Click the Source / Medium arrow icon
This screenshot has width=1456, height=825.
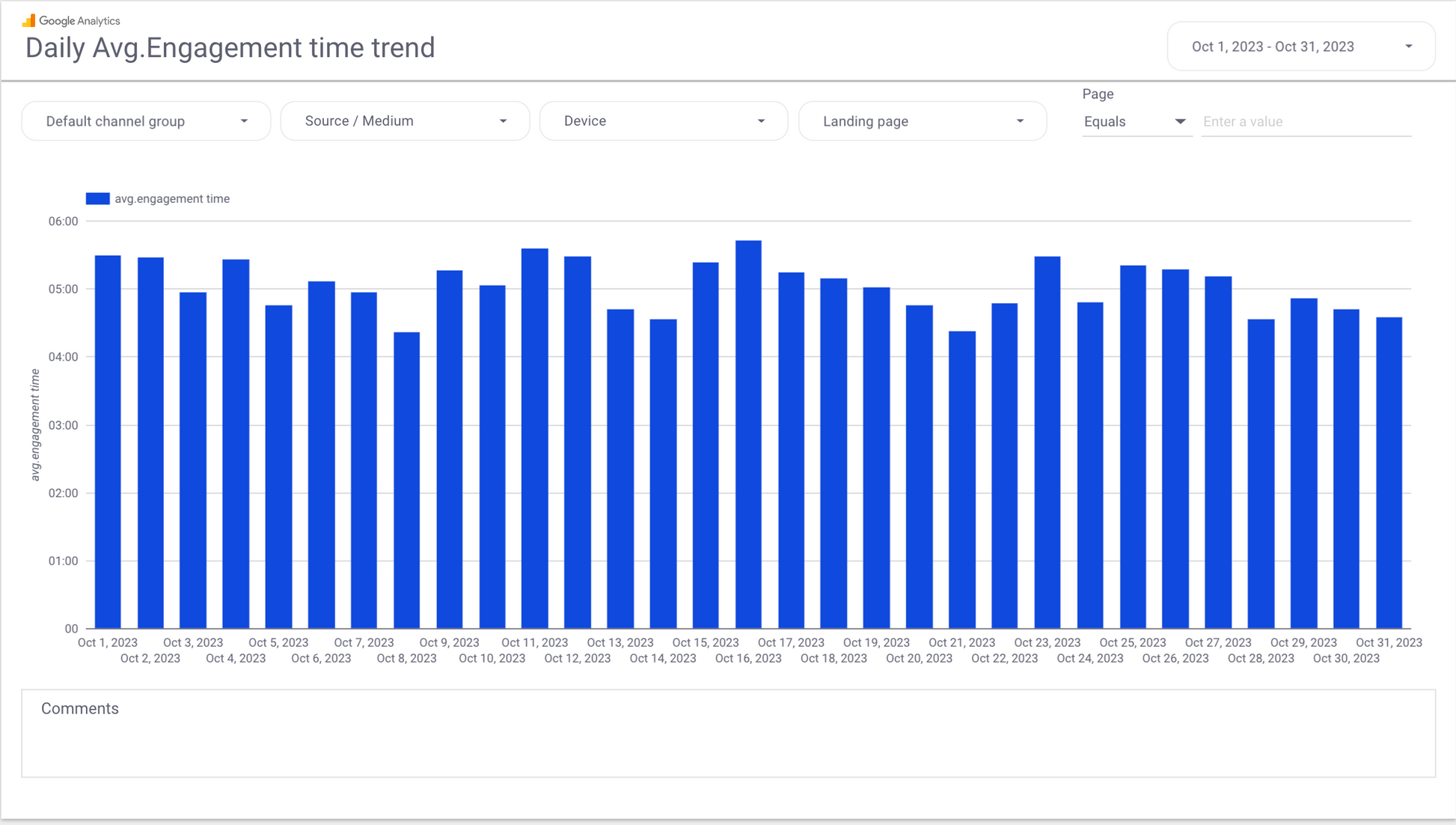pos(503,121)
